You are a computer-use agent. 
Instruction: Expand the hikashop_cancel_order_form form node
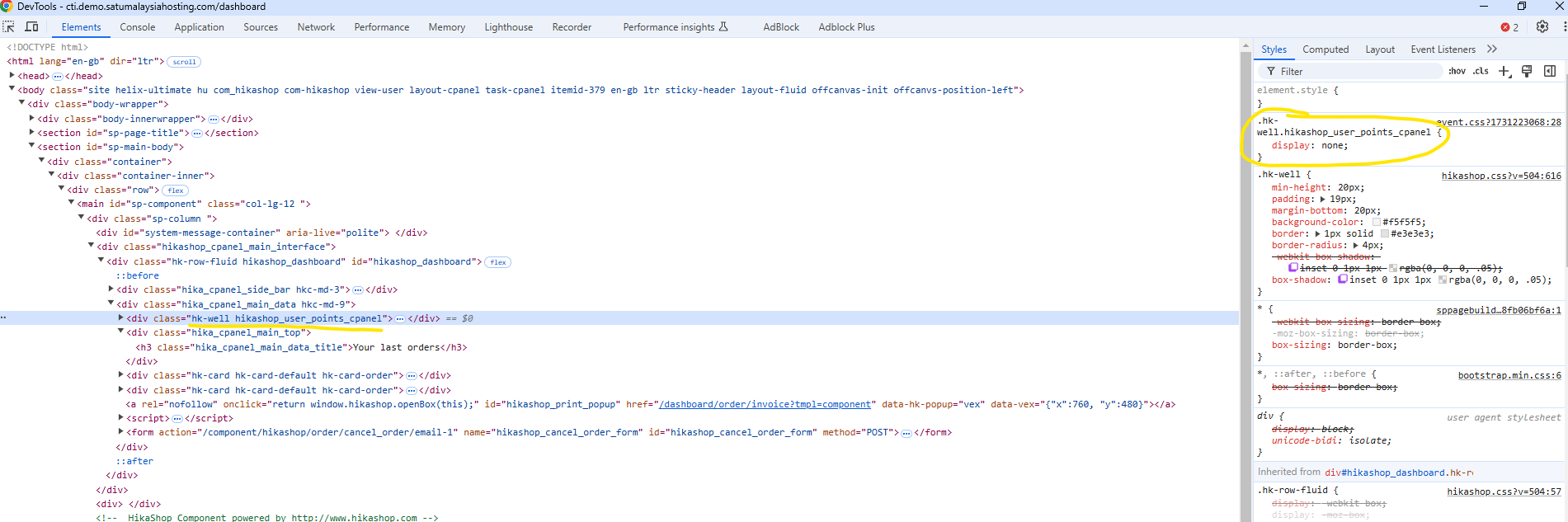pos(120,431)
